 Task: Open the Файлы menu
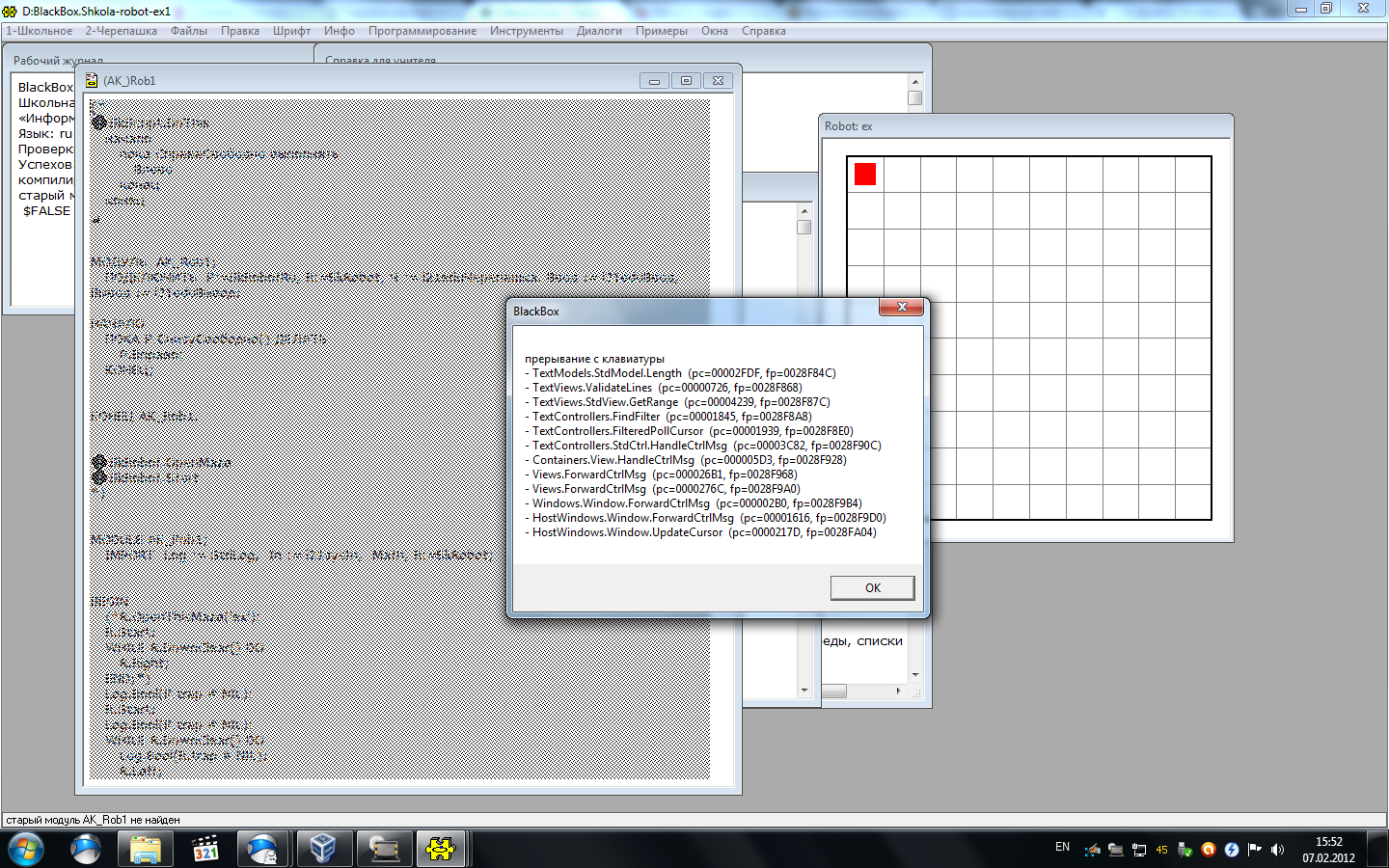189,31
